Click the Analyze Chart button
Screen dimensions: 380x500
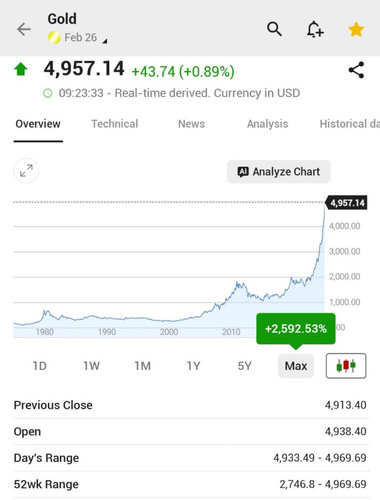pos(279,172)
